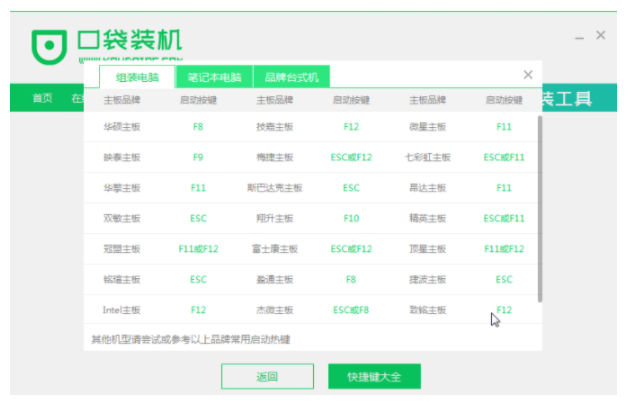This screenshot has height=405, width=634.
Task: Select the 华硕主板 brand cell
Action: (x=122, y=128)
